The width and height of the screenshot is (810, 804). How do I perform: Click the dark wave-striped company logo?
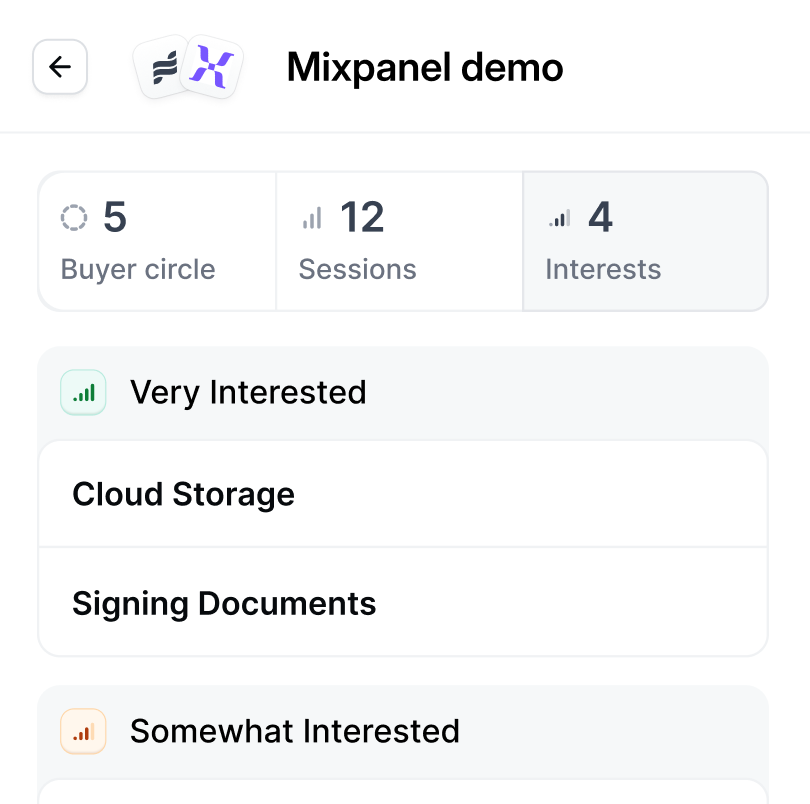tap(162, 68)
